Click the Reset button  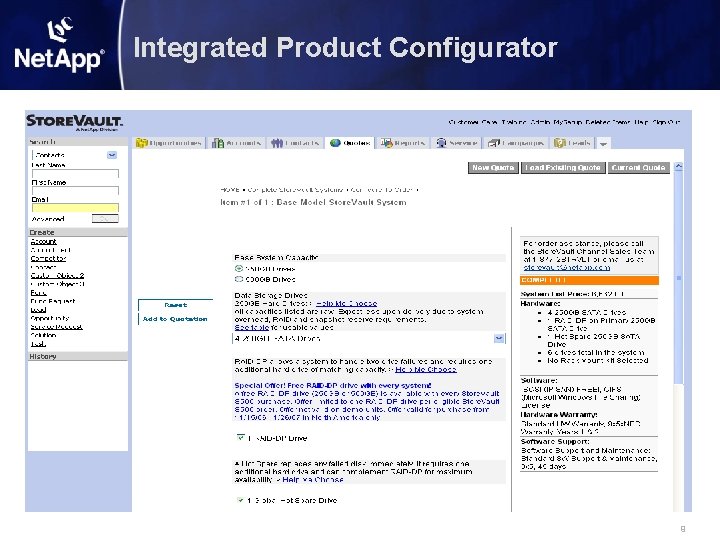click(x=175, y=305)
